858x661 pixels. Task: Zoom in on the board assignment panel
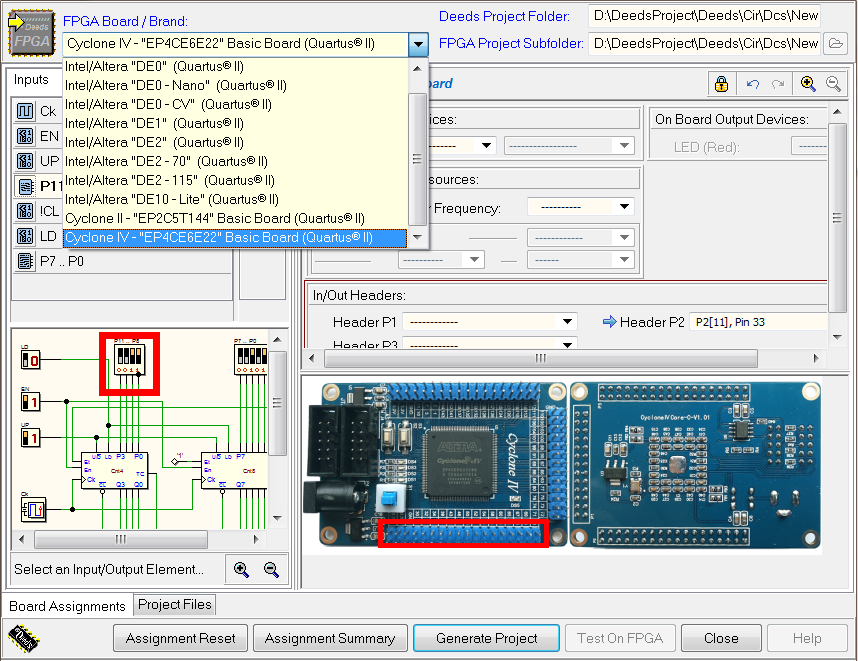[x=808, y=84]
